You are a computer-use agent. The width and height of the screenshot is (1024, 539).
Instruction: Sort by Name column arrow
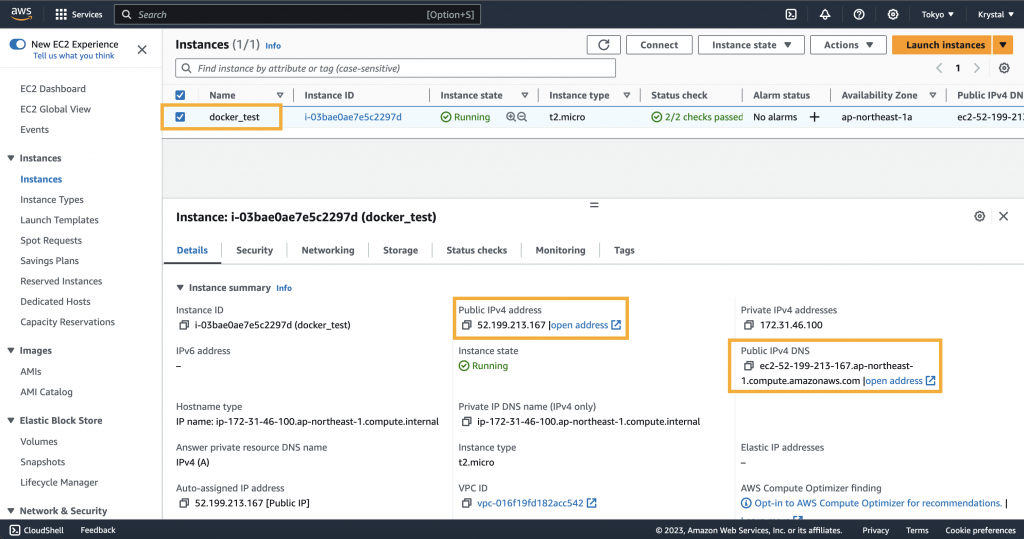[x=280, y=95]
